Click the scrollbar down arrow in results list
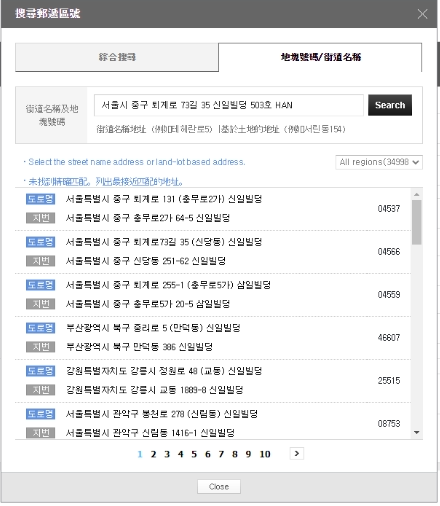The height and width of the screenshot is (506, 440). [417, 432]
